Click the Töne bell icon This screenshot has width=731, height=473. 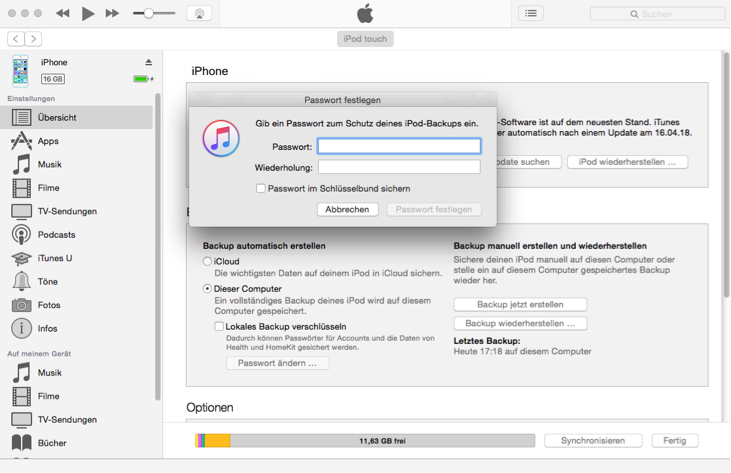21,281
